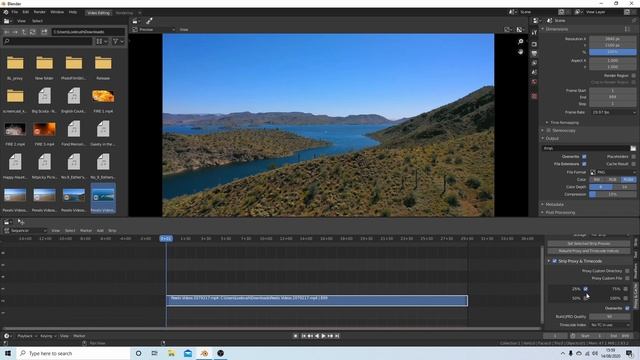This screenshot has height=360, width=640.
Task: Switch to the Rendering workspace tab
Action: [x=124, y=13]
